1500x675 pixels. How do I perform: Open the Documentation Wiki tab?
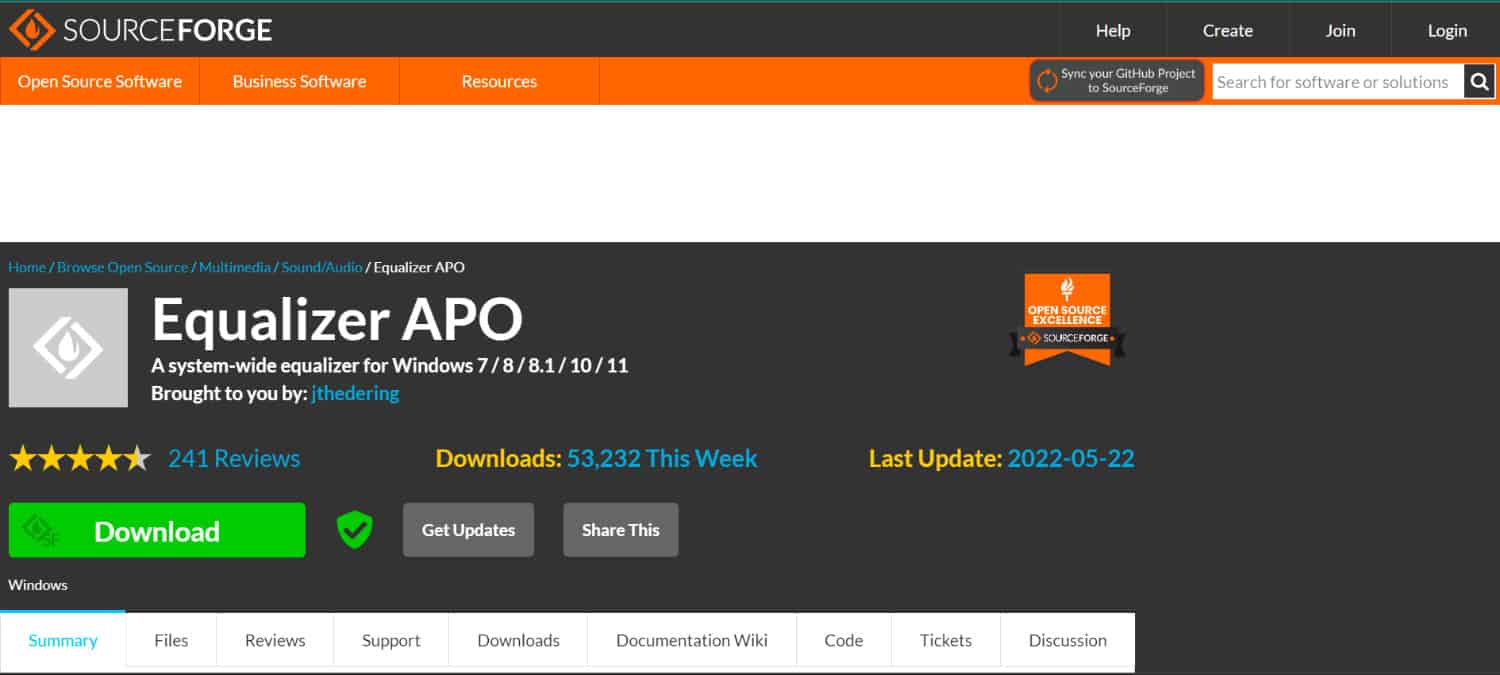click(692, 640)
